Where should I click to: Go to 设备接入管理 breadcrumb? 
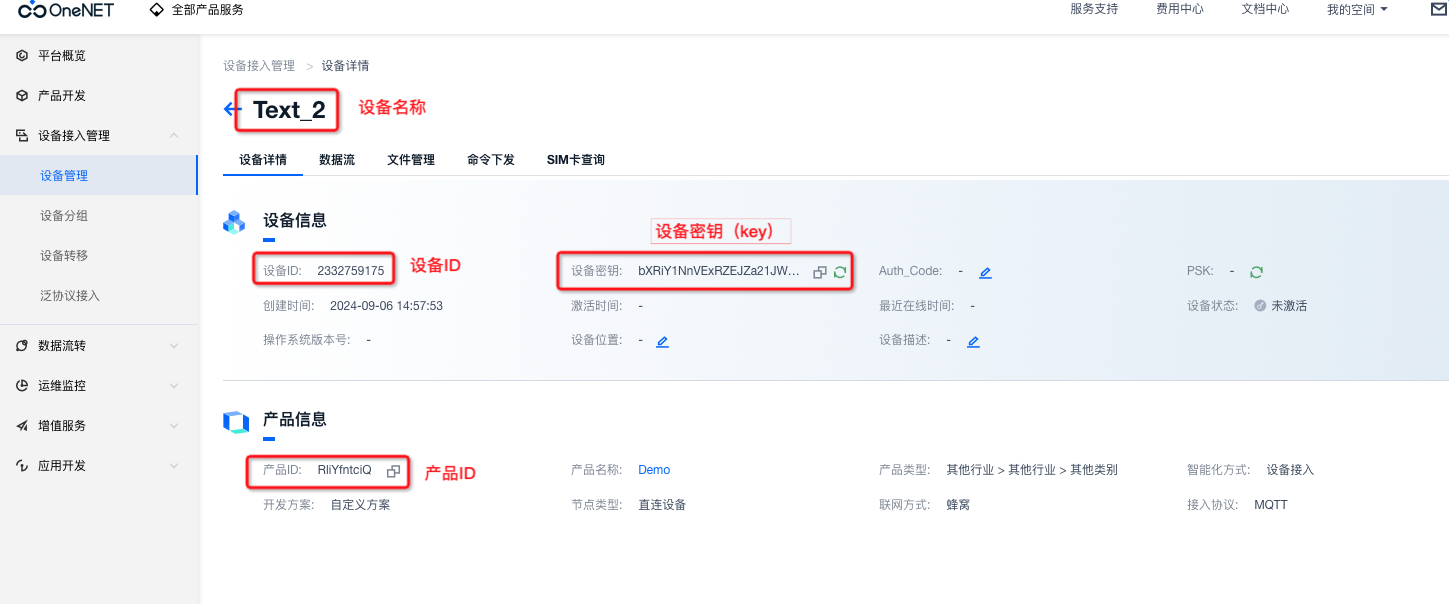coord(259,66)
